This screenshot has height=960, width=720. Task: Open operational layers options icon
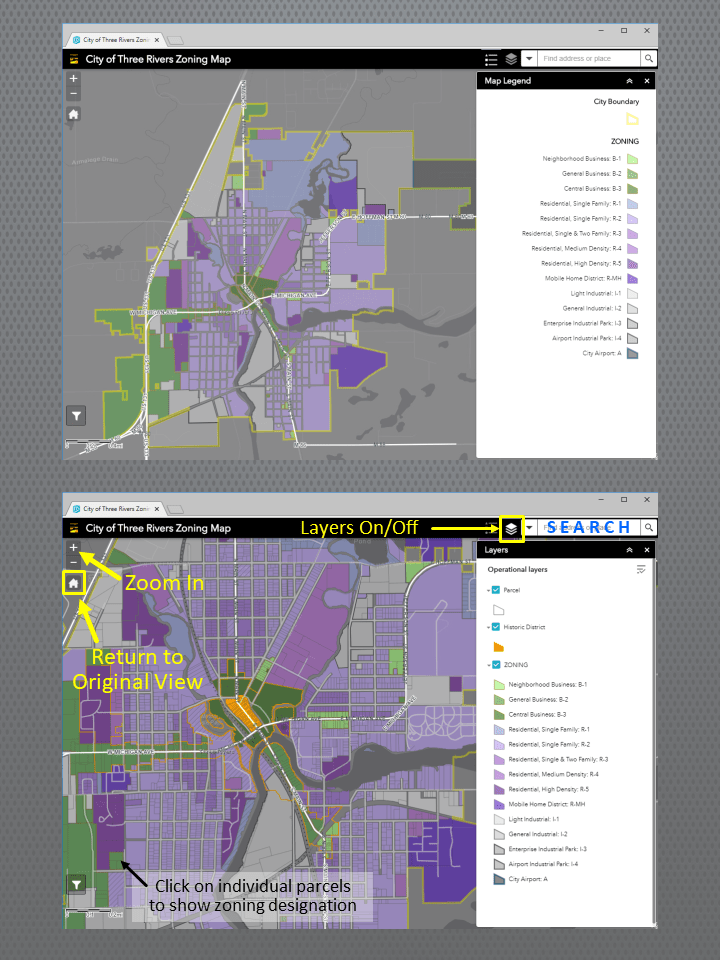tap(641, 569)
